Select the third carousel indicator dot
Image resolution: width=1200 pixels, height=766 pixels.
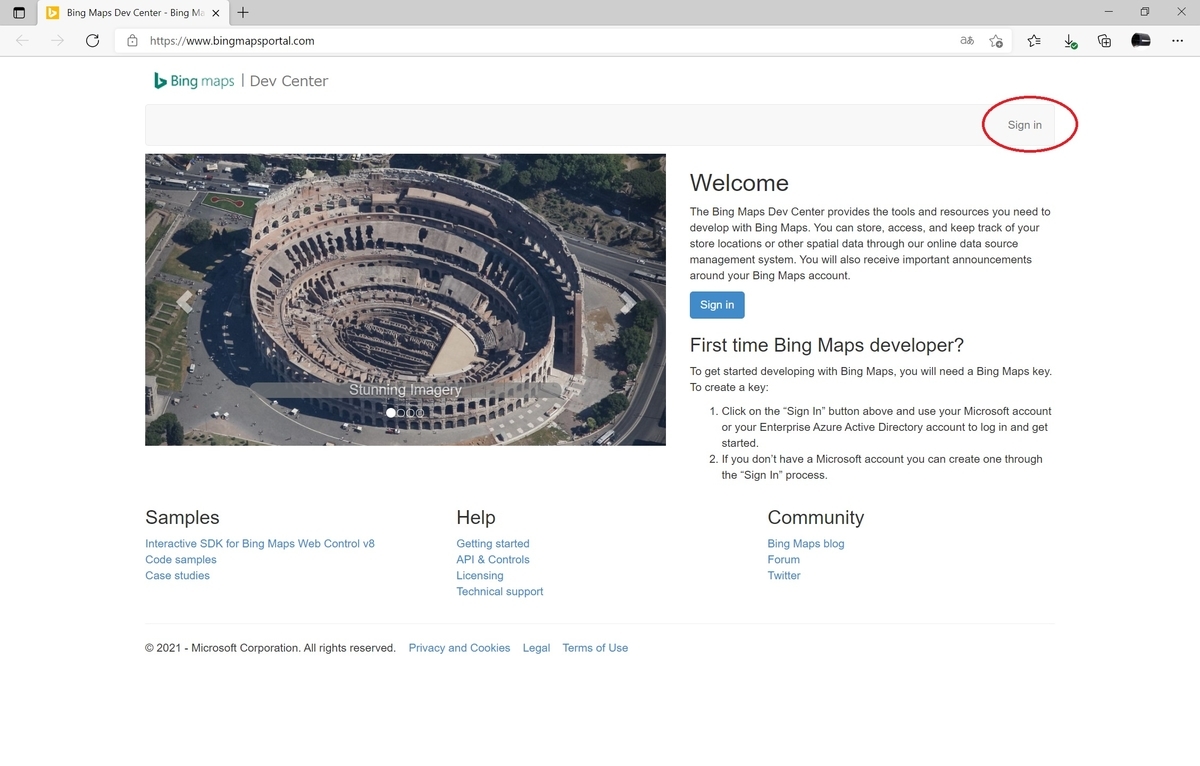tap(410, 412)
